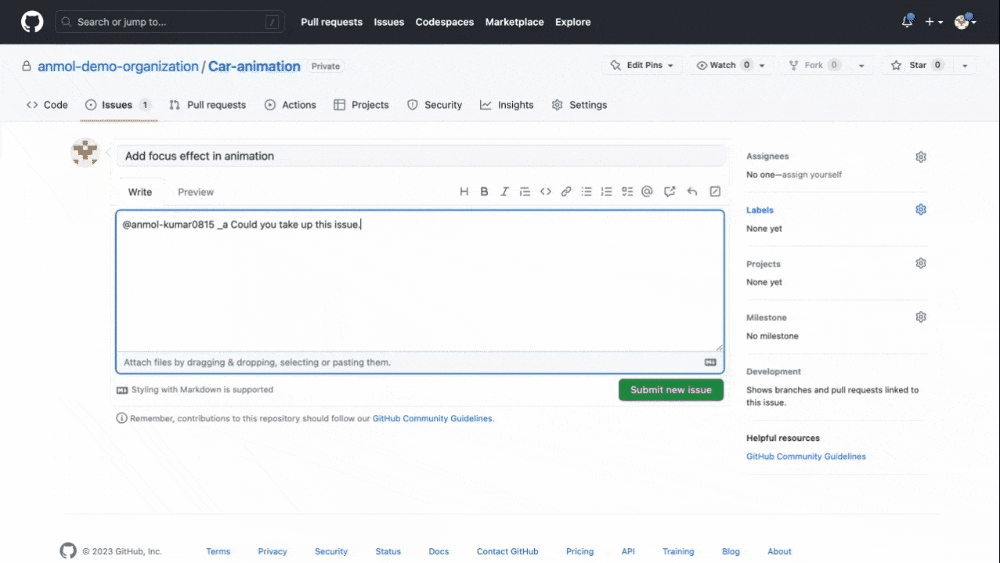The width and height of the screenshot is (1000, 563).
Task: Open GitHub Community Guidelines reminder link
Action: coord(432,418)
